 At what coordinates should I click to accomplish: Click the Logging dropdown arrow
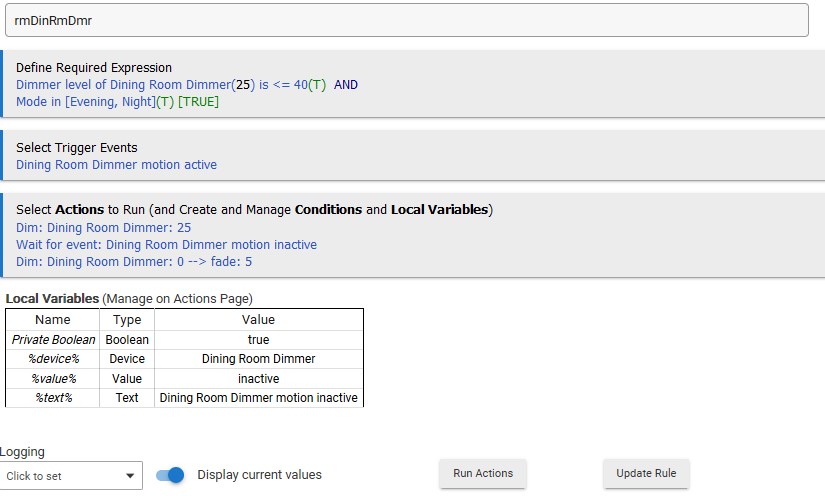click(130, 476)
